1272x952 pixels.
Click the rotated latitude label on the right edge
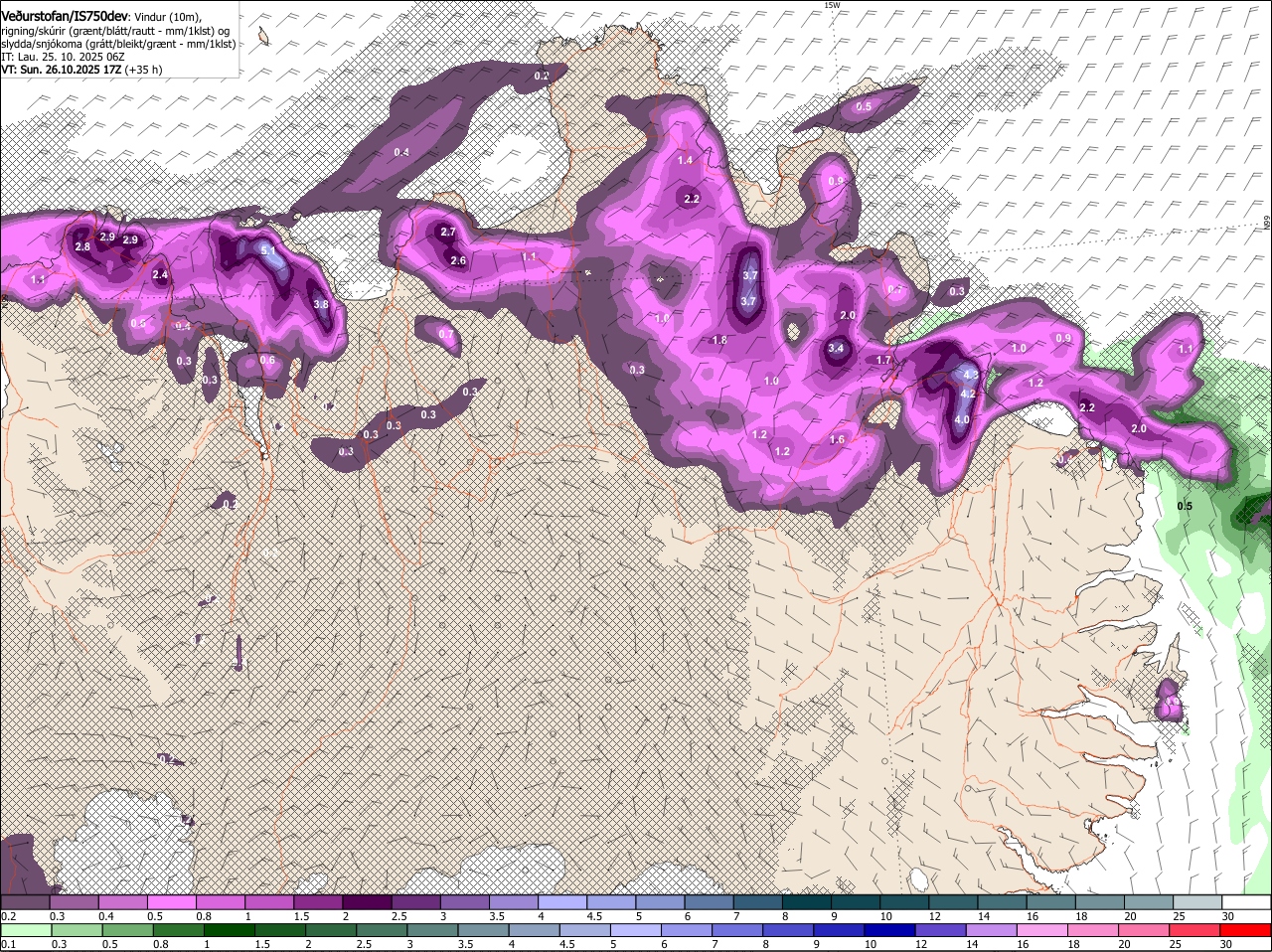coord(1268,225)
